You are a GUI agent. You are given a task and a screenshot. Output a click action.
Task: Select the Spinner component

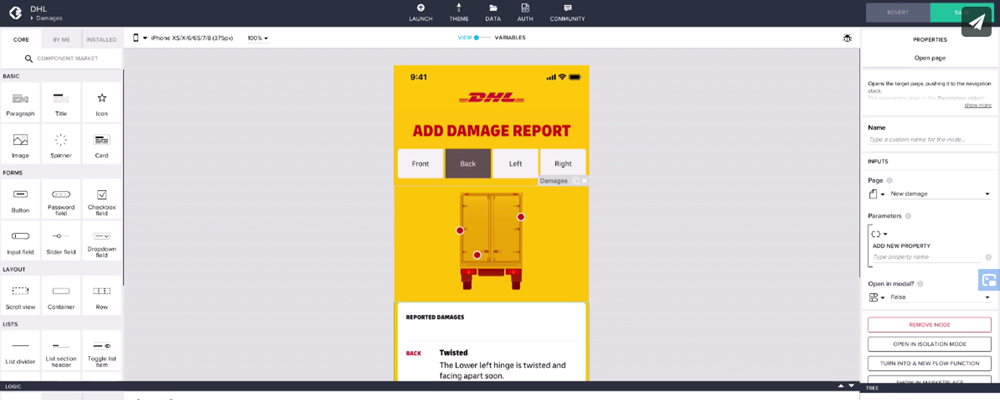pos(61,144)
